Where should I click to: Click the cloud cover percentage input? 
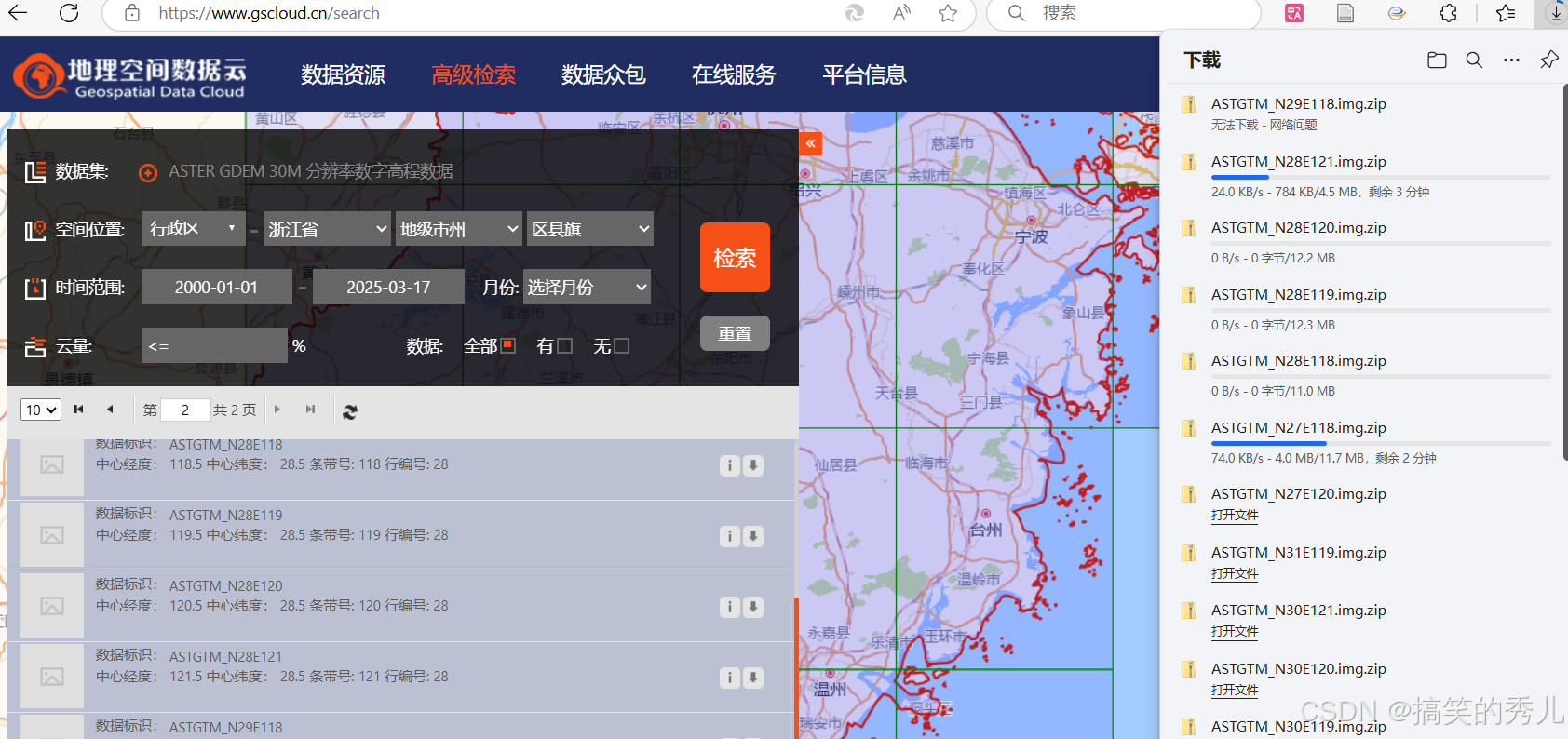click(x=214, y=345)
